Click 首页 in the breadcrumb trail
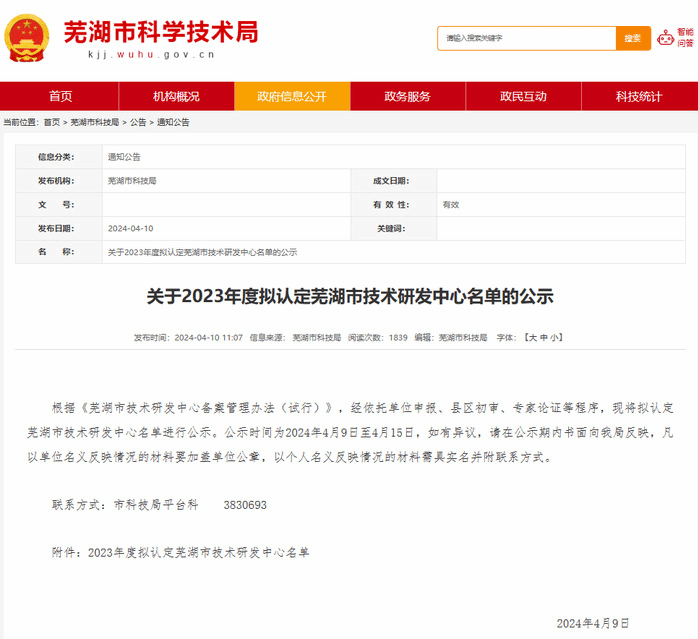This screenshot has width=698, height=639. [x=51, y=122]
